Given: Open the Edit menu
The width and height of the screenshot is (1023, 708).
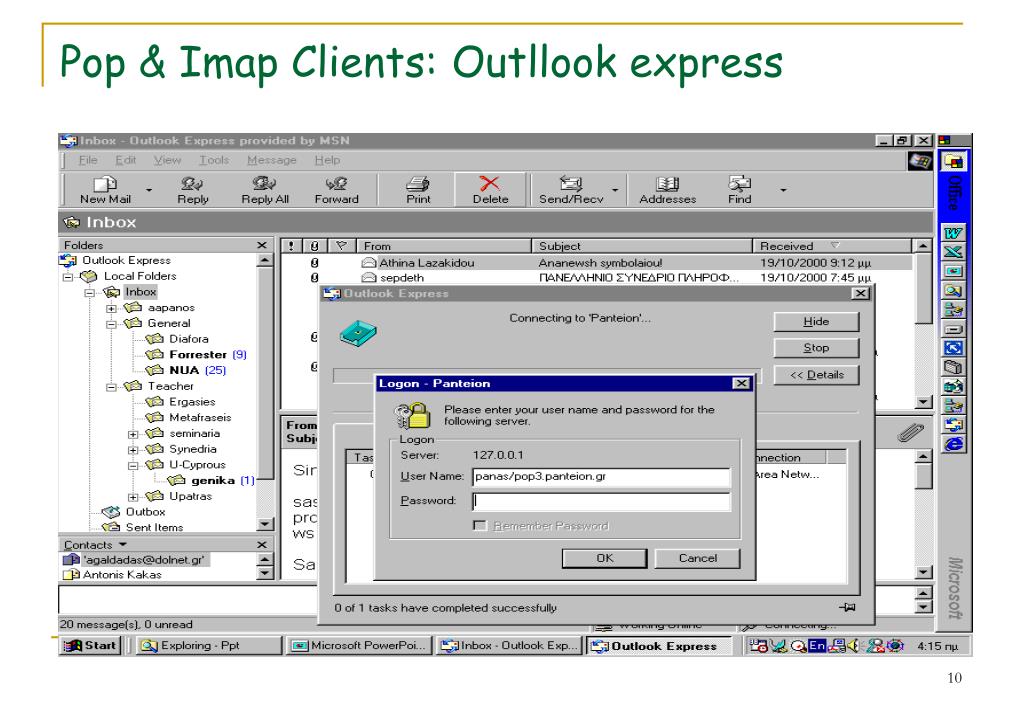Looking at the screenshot, I should pos(125,160).
